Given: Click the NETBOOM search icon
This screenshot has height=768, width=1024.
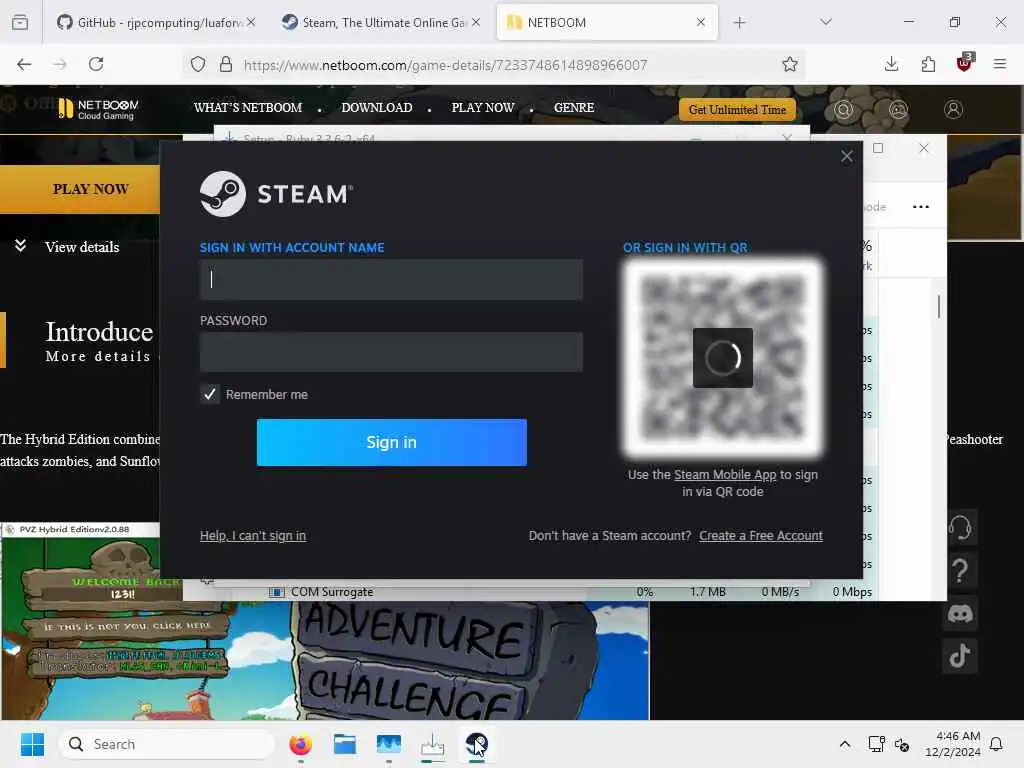Looking at the screenshot, I should [x=843, y=110].
